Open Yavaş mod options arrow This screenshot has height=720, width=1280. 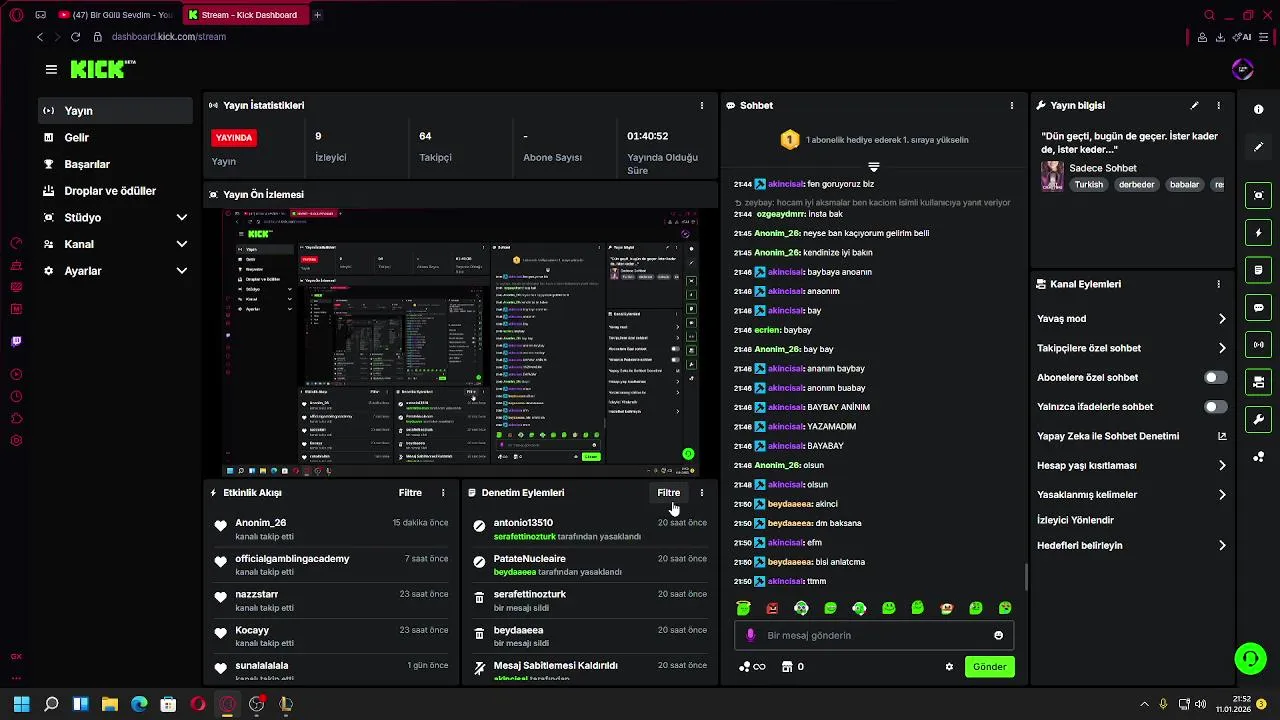[1222, 319]
